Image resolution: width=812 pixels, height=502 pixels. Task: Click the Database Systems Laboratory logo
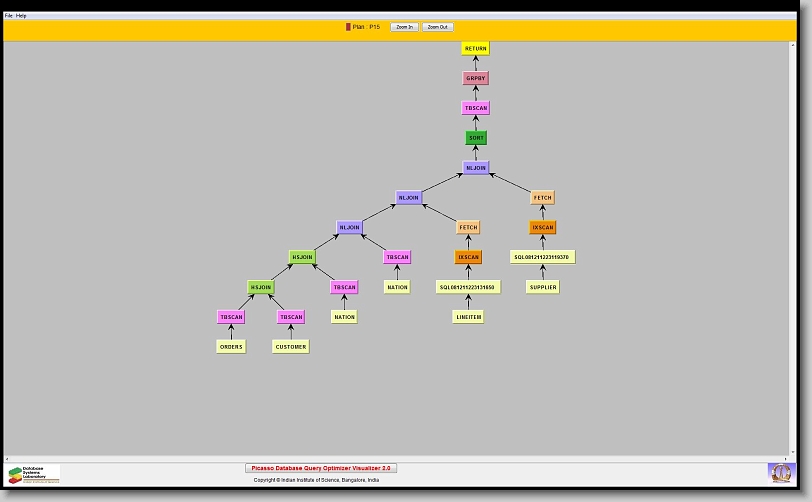click(x=33, y=474)
